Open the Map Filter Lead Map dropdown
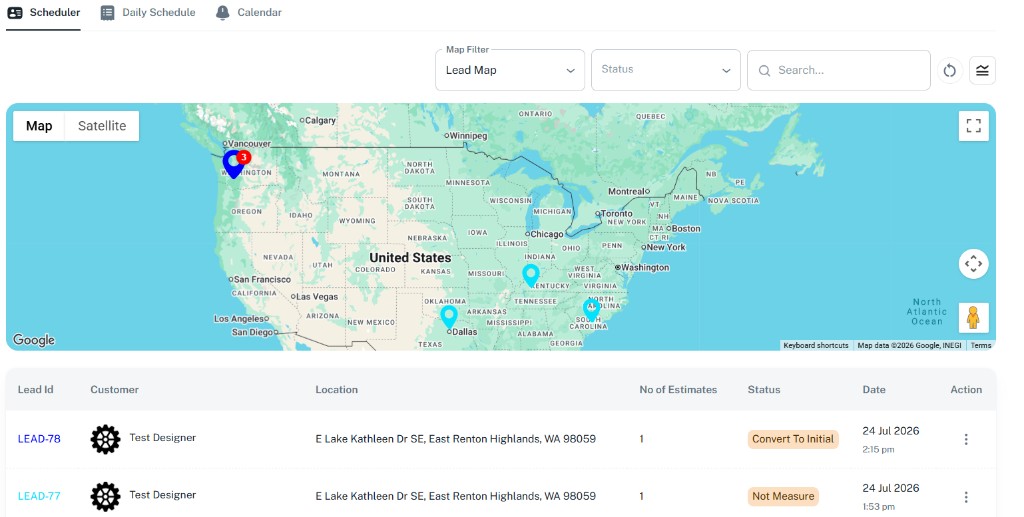Viewport: 1024px width, 517px height. [x=510, y=70]
